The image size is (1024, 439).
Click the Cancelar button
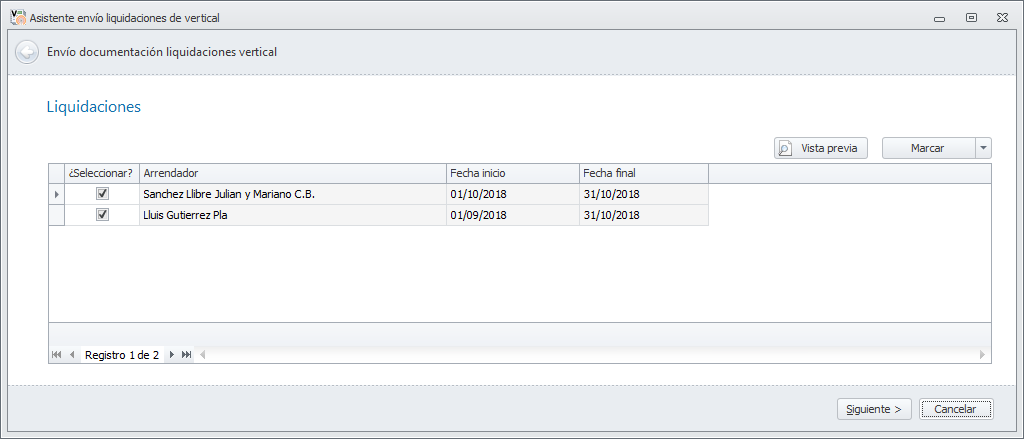[956, 409]
